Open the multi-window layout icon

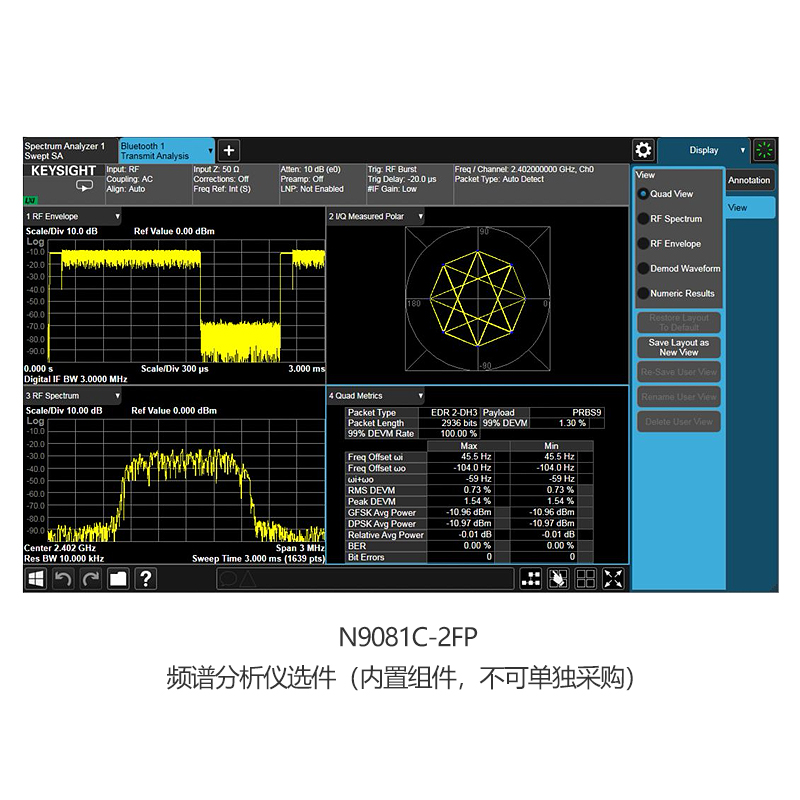coord(531,579)
